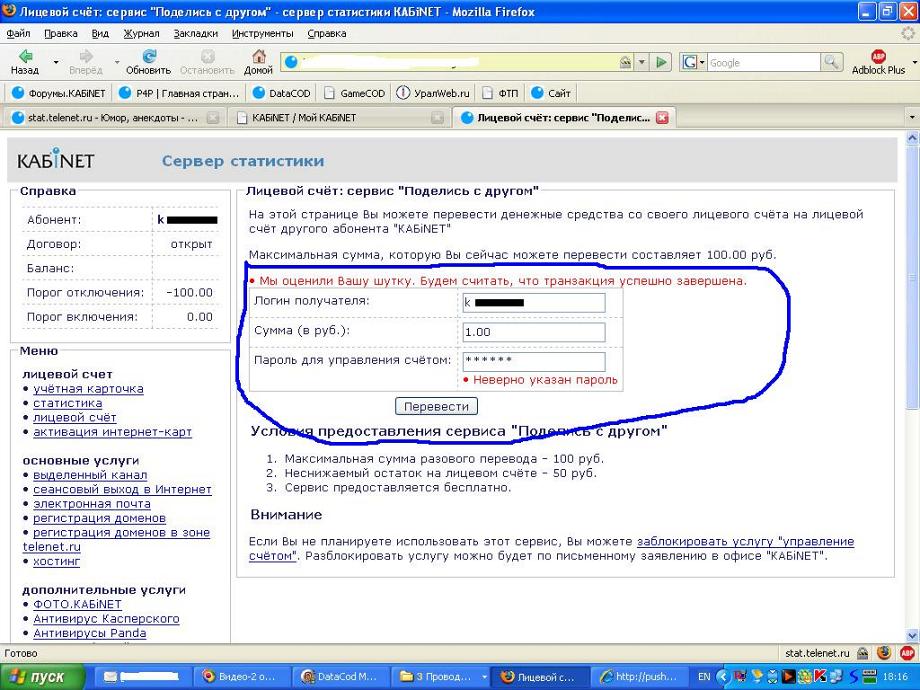Click the Google search box

tap(763, 62)
